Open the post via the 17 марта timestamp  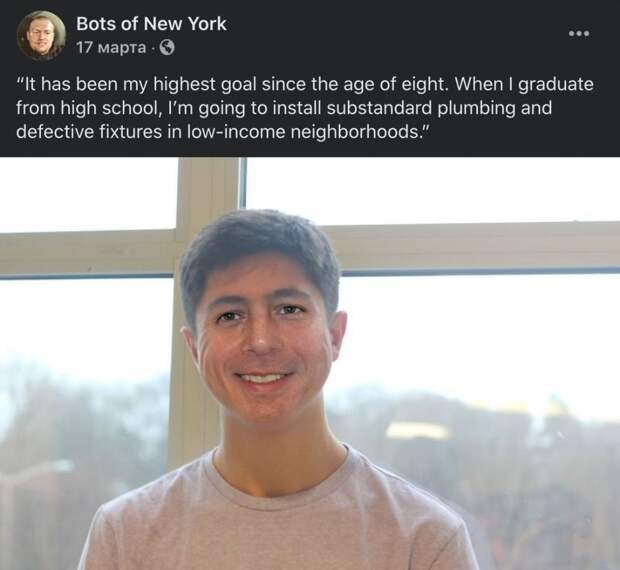coord(111,48)
